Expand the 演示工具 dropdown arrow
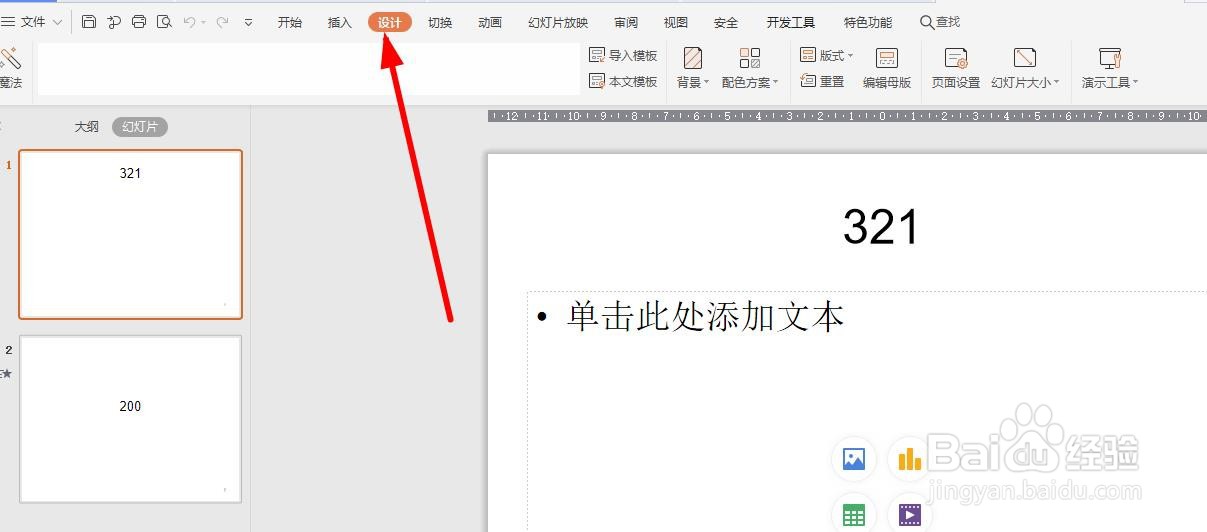Screen dimensions: 1207x532 pos(1136,83)
